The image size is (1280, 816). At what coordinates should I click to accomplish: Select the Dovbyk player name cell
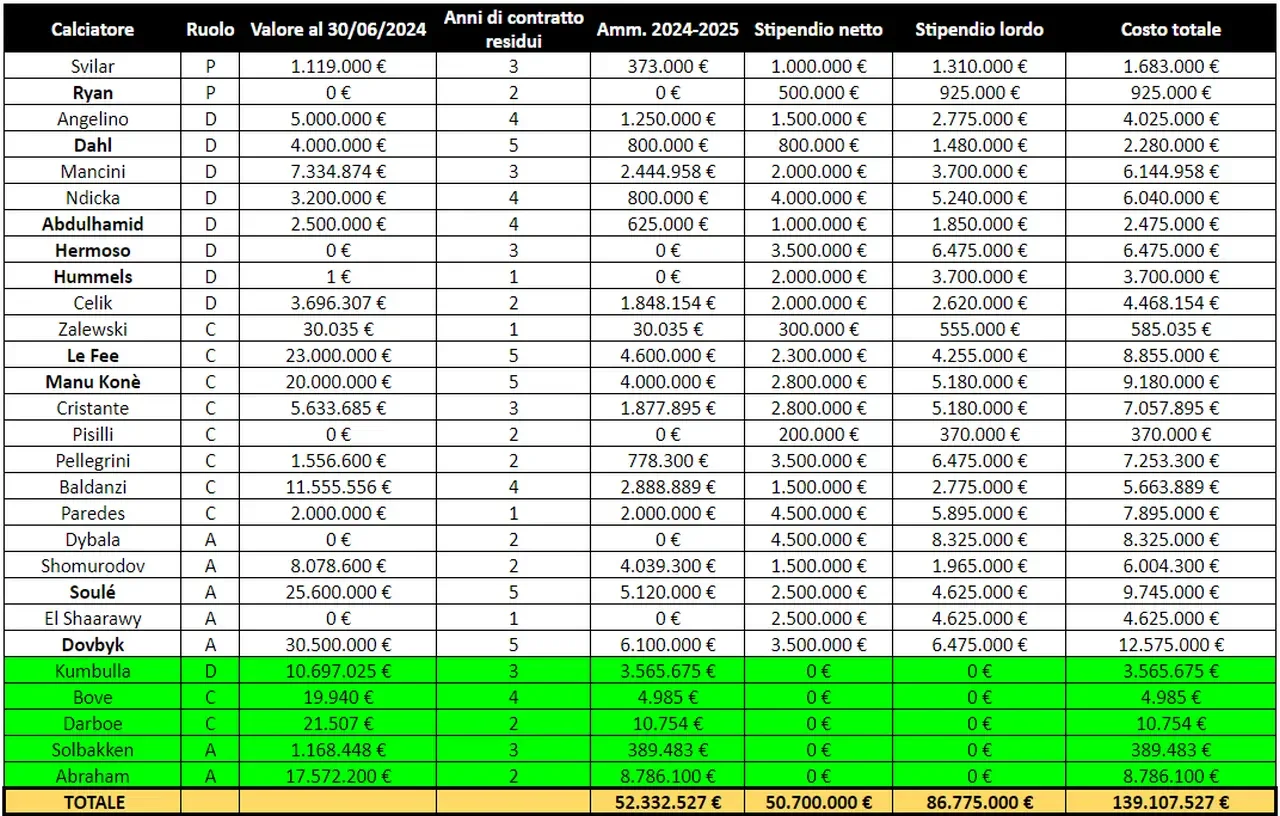(92, 645)
